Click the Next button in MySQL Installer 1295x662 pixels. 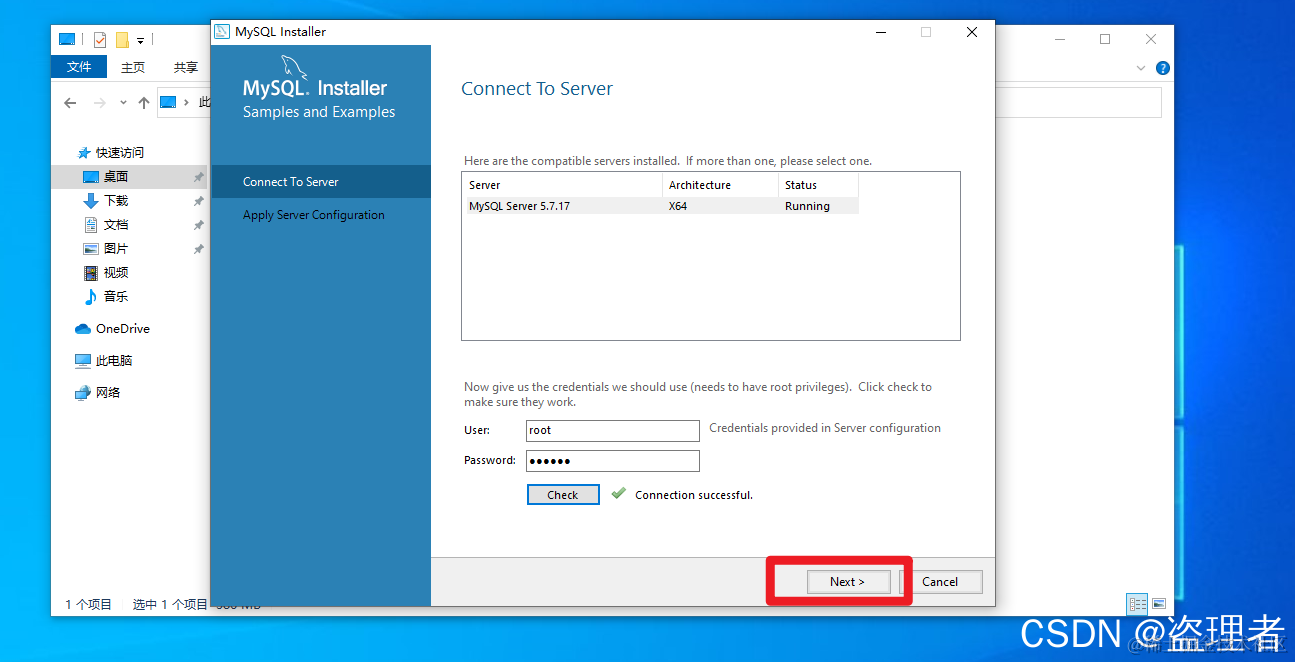(x=848, y=582)
